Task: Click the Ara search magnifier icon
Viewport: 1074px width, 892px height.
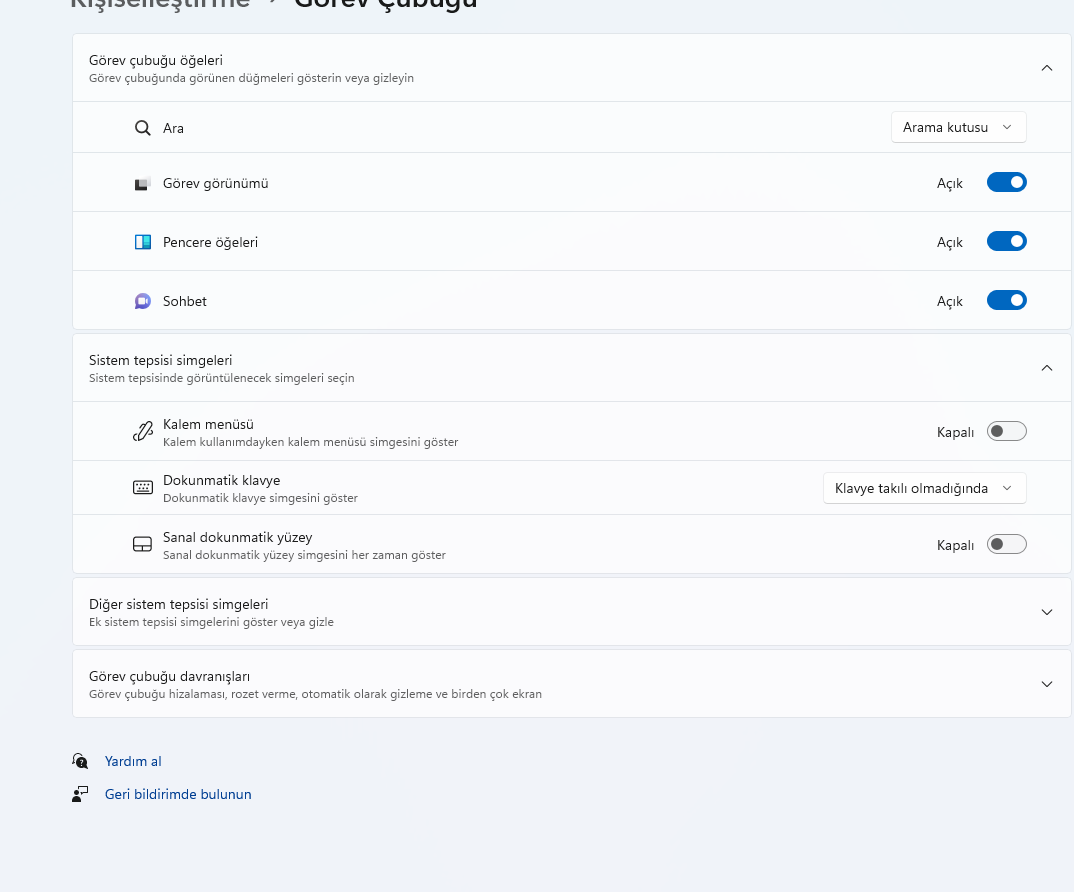Action: (x=142, y=128)
